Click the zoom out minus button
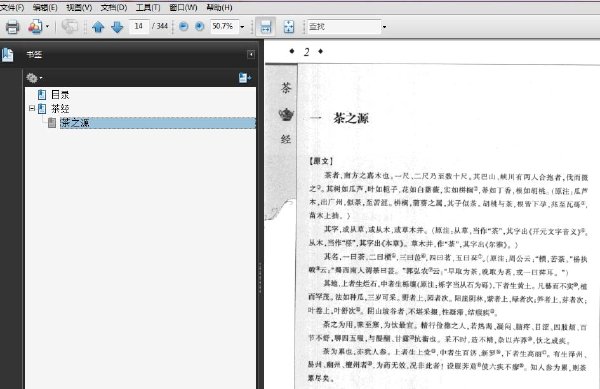Viewport: 600px width, 389px height. click(184, 26)
